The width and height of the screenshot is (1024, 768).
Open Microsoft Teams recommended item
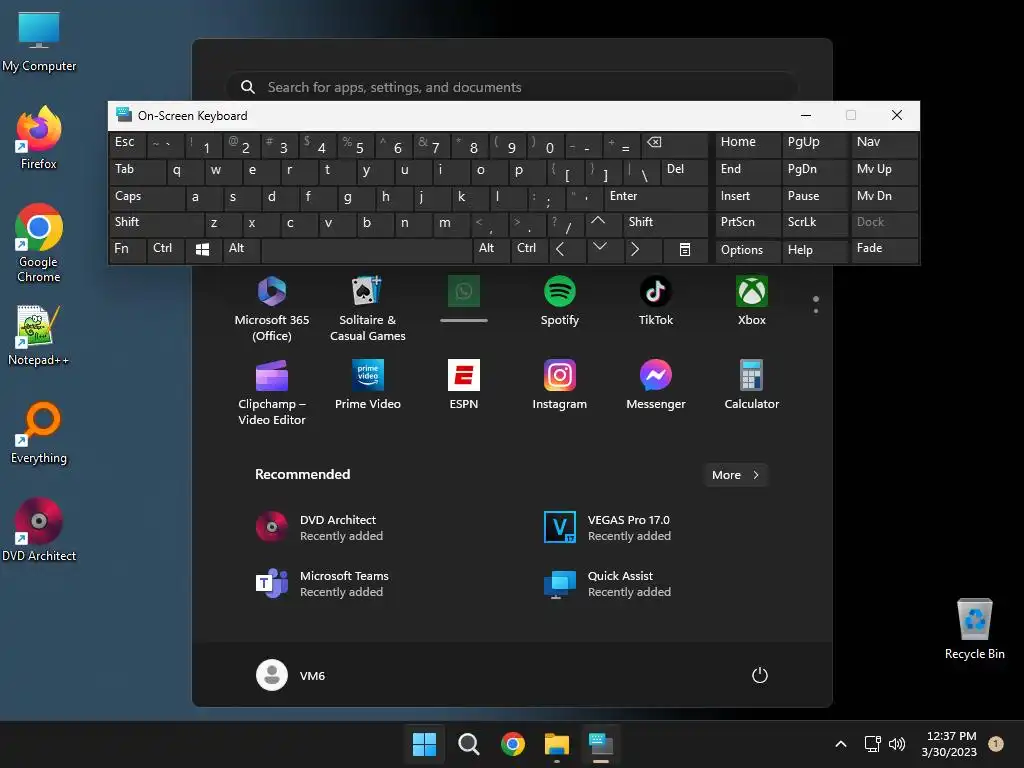point(322,584)
